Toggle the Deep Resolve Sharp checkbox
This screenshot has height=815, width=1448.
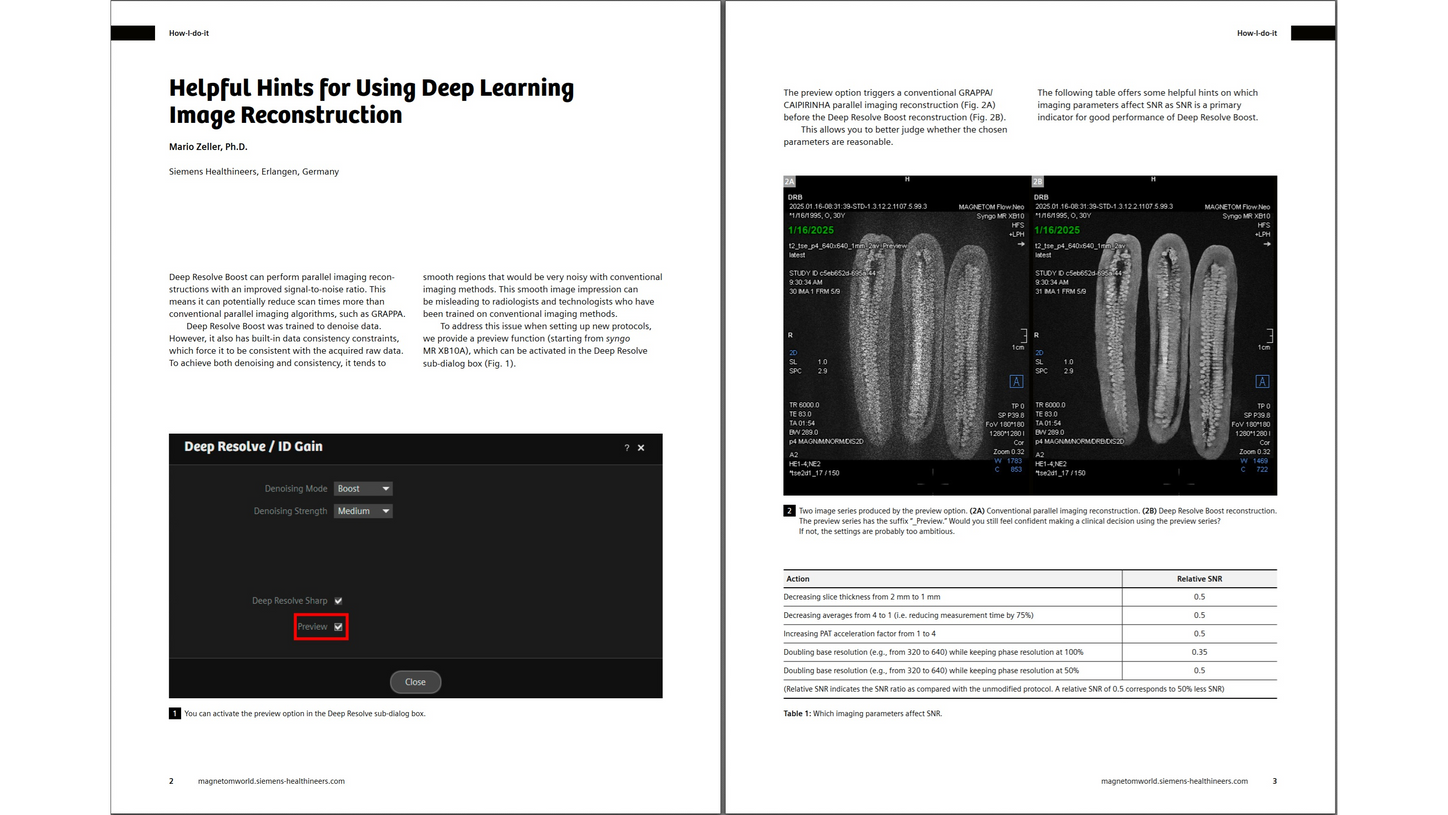[x=338, y=601]
